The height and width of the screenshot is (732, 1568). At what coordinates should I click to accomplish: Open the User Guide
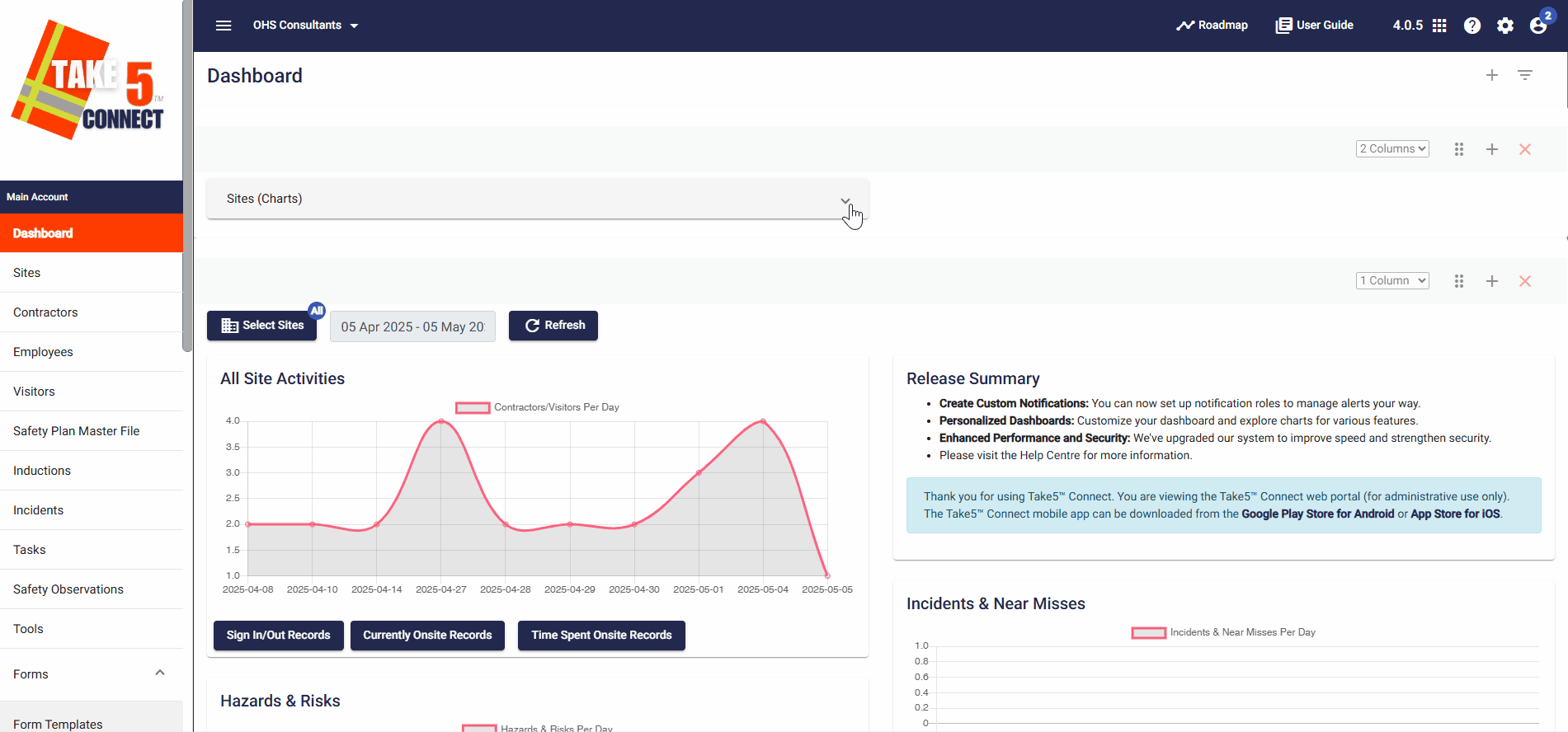click(1314, 26)
